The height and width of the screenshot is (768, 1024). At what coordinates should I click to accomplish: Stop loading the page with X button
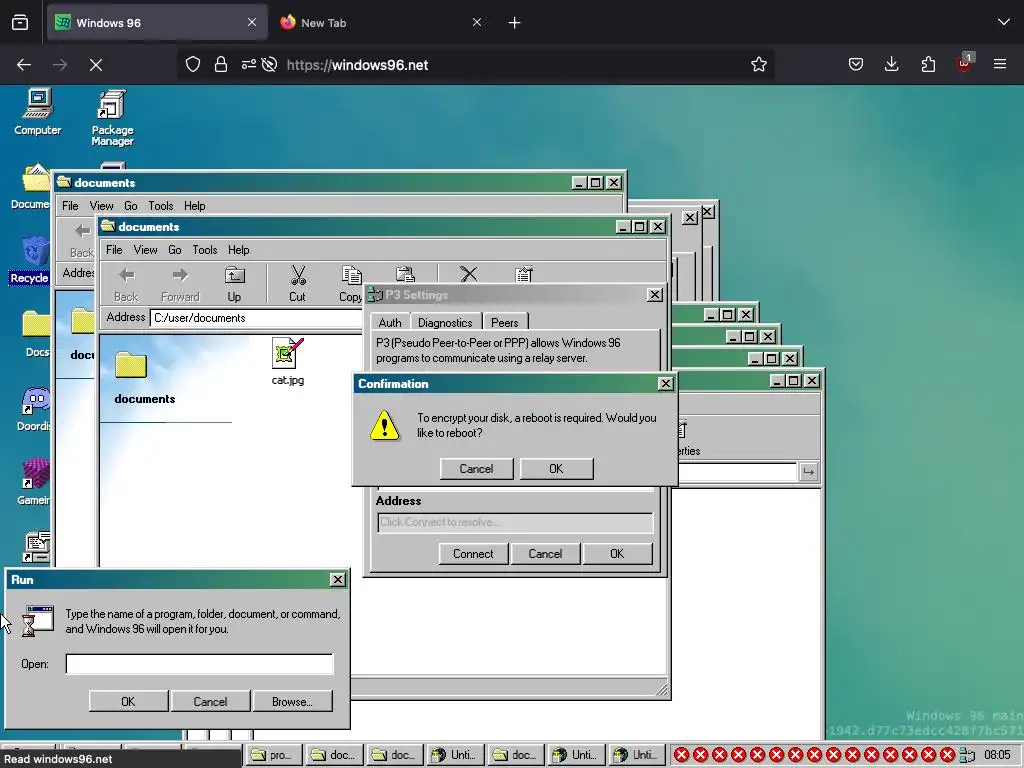96,65
